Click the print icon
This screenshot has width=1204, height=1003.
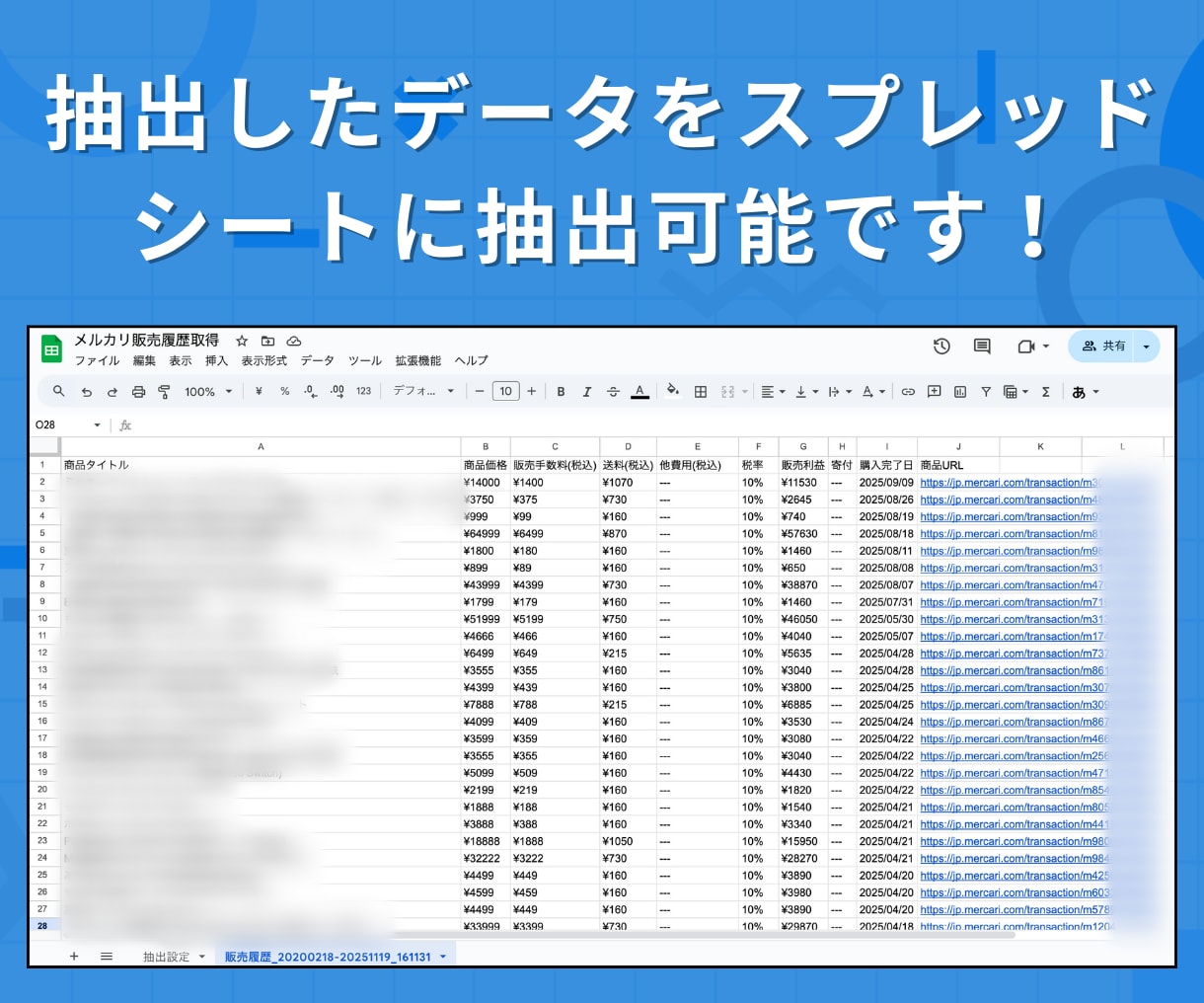tap(138, 392)
